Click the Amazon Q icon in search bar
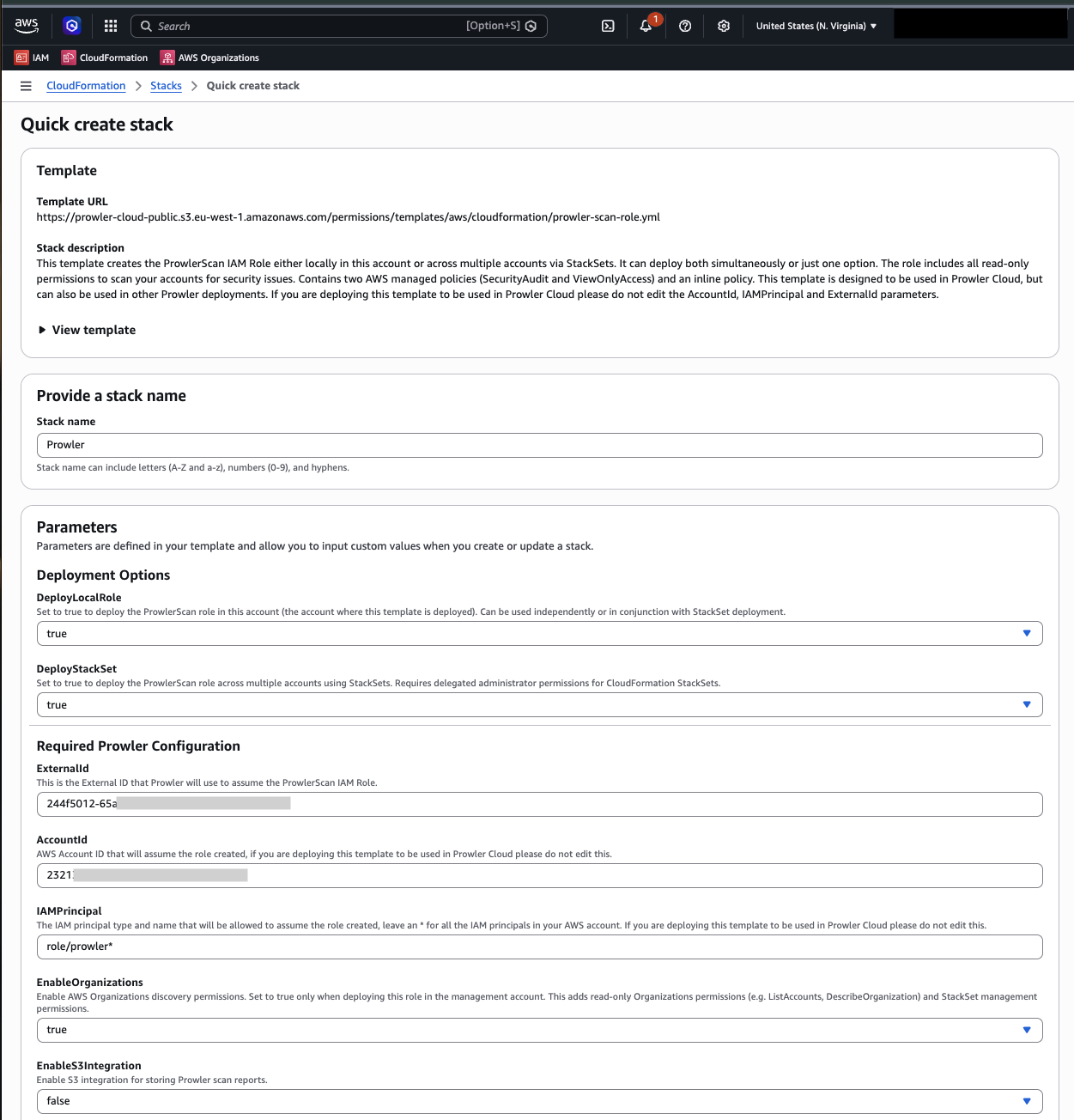The height and width of the screenshot is (1120, 1074). click(531, 26)
